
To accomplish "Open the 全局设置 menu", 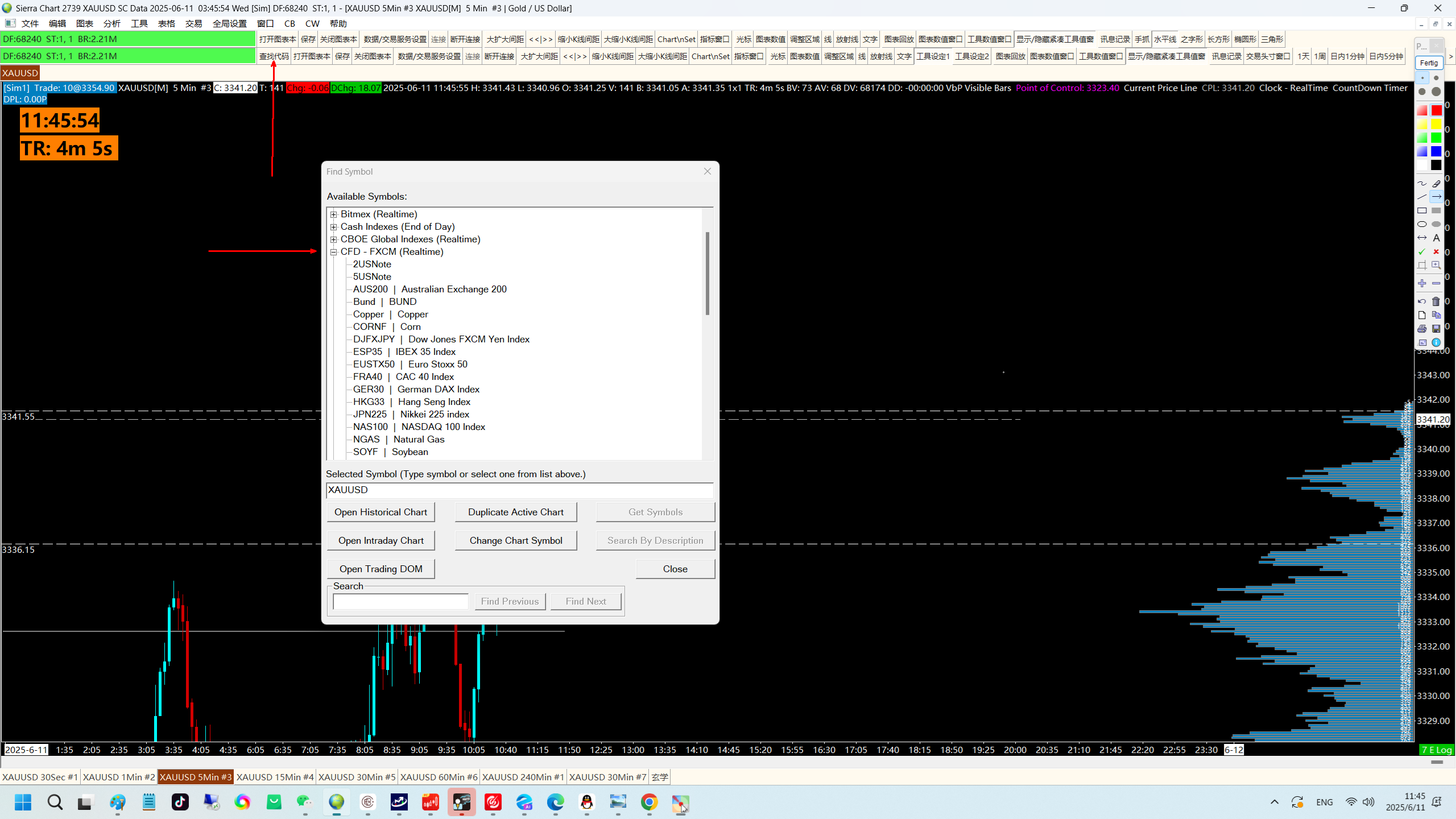I will [x=229, y=23].
